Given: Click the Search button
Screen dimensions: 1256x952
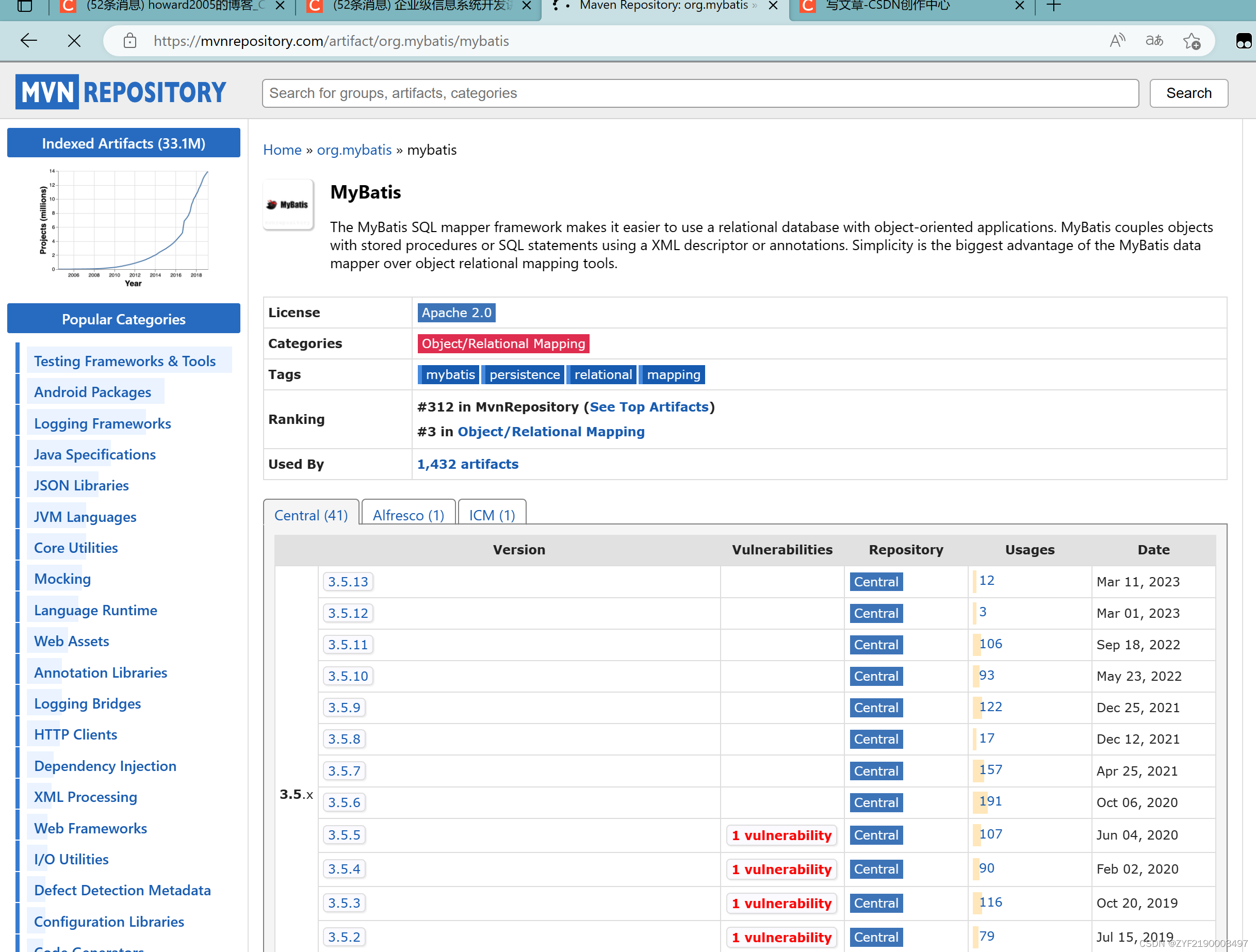Looking at the screenshot, I should pyautogui.click(x=1188, y=93).
